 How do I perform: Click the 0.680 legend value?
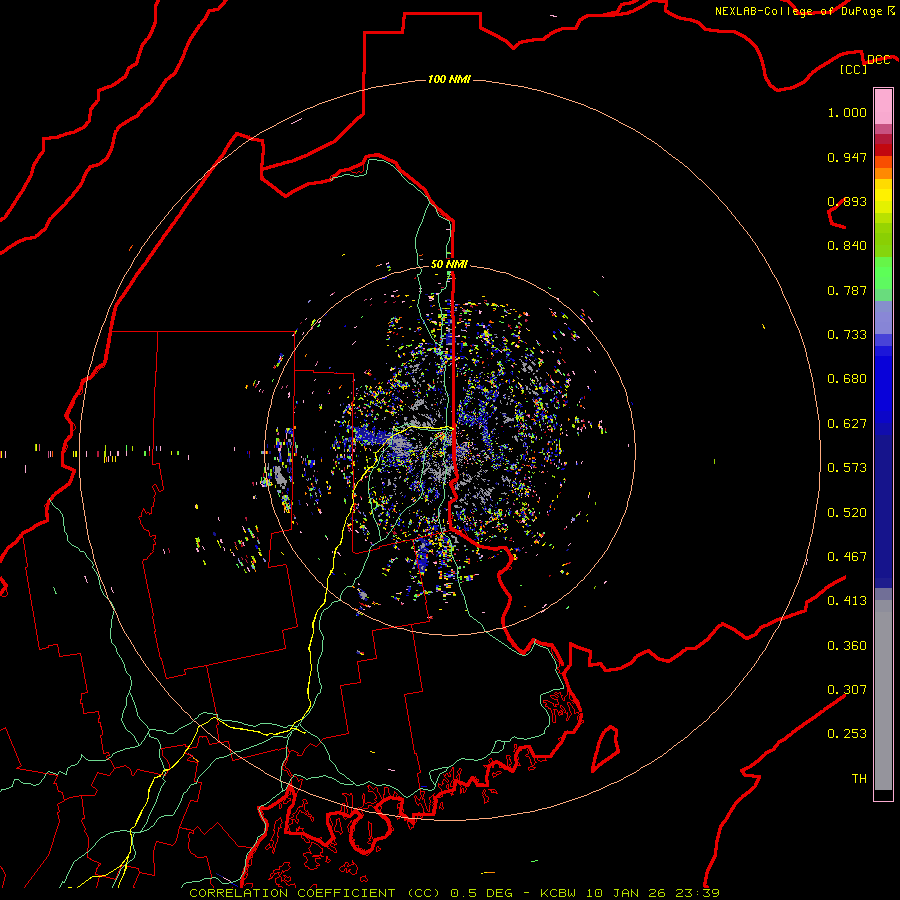point(847,379)
